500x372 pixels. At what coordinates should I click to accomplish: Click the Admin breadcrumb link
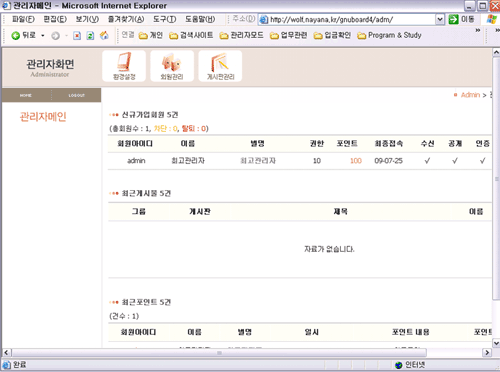pyautogui.click(x=470, y=95)
